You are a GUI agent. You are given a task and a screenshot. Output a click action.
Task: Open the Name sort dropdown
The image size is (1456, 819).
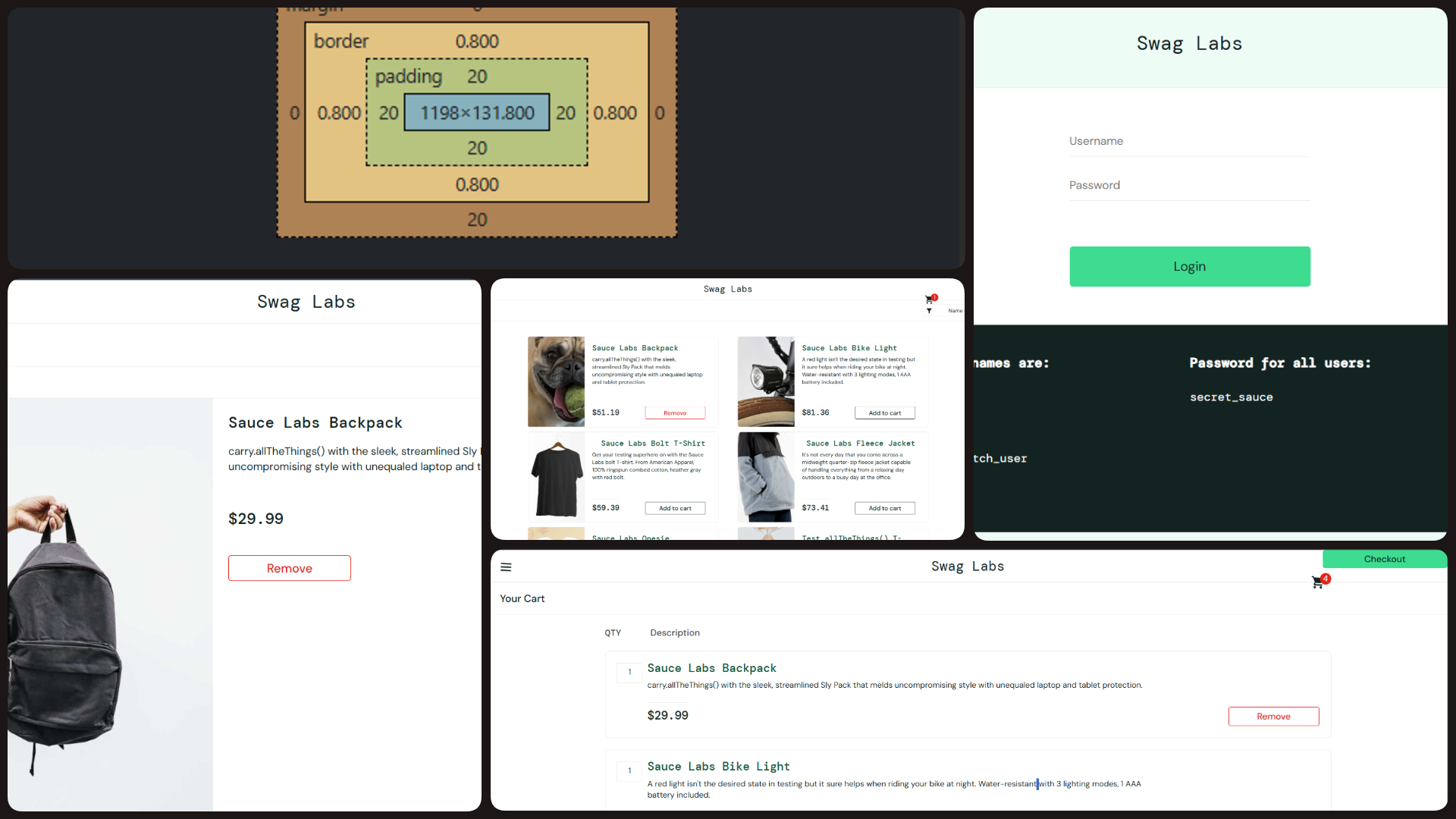955,311
